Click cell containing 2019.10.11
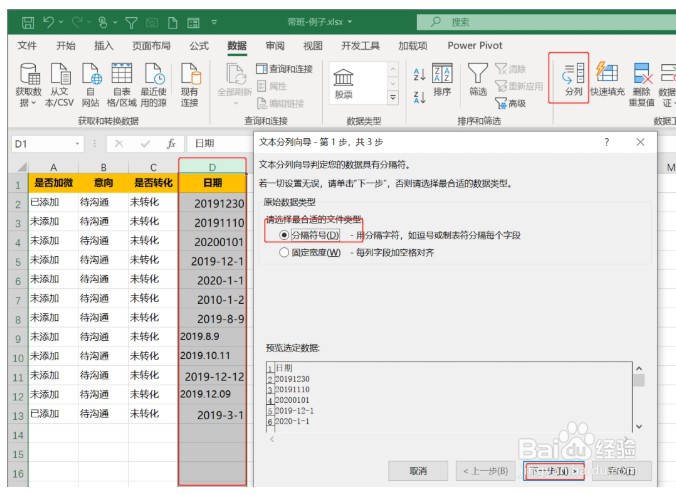 212,356
